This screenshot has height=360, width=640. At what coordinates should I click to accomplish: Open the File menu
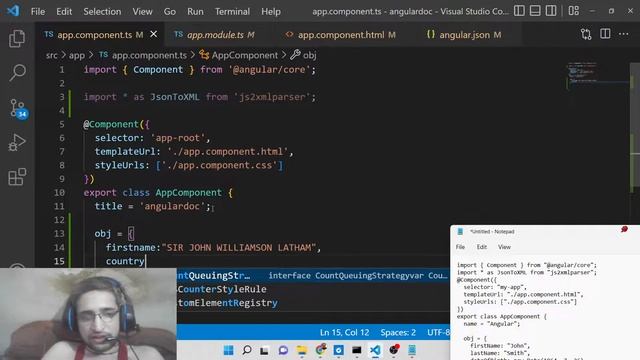38,11
